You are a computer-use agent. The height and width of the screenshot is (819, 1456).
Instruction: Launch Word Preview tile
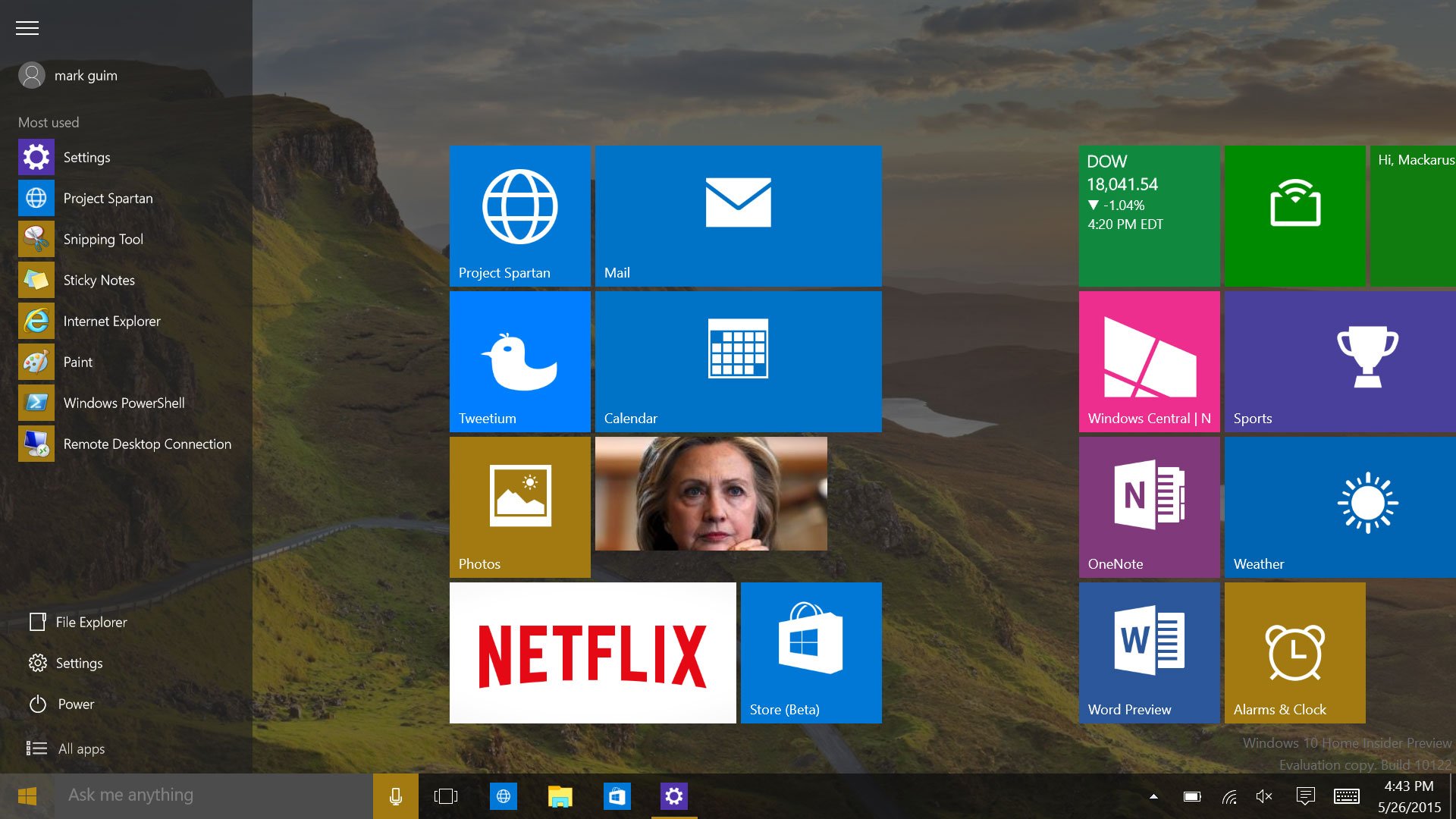click(x=1150, y=653)
